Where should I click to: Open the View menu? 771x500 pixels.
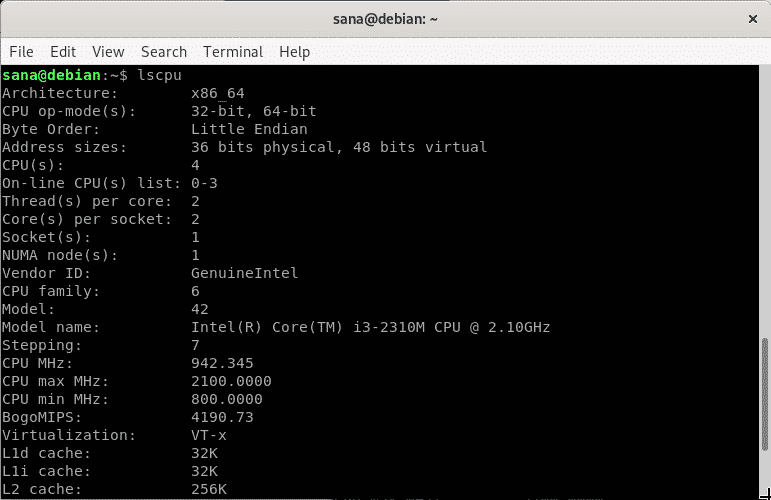(108, 52)
